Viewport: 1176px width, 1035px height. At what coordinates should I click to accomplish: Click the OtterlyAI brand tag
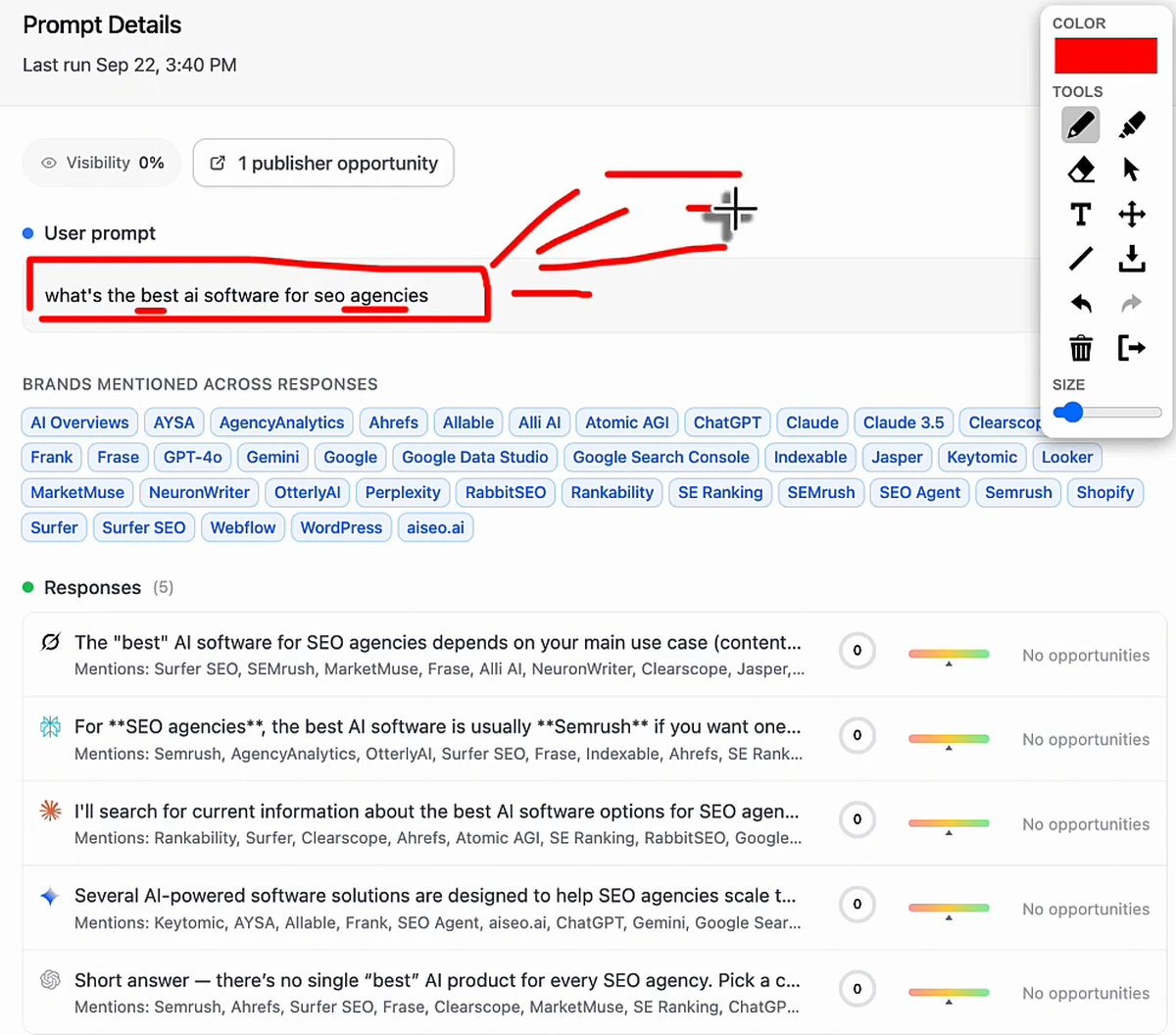(x=307, y=492)
